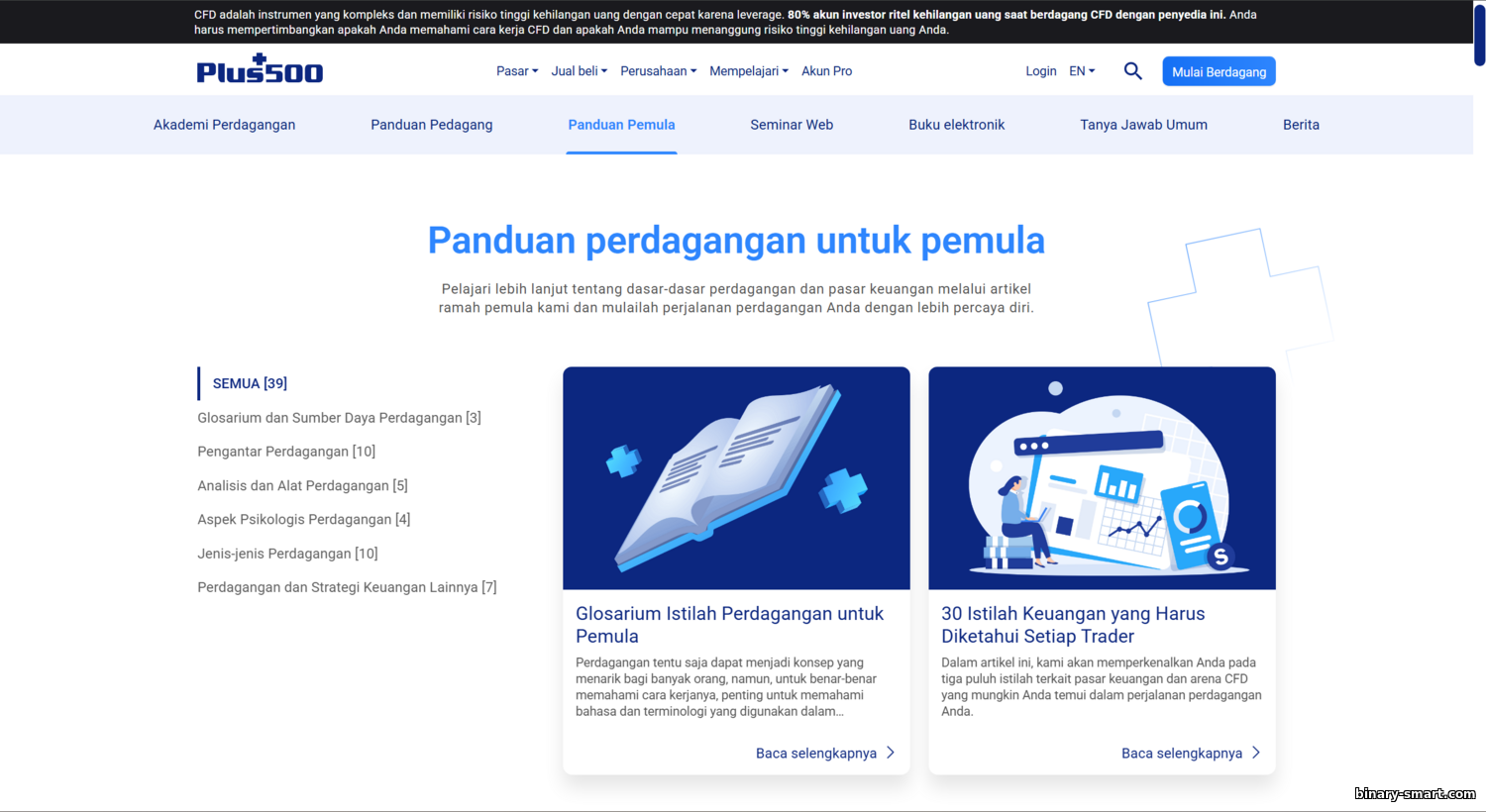Open the Buku elektronik tab
Screen dimensions: 1486x812
click(x=956, y=125)
